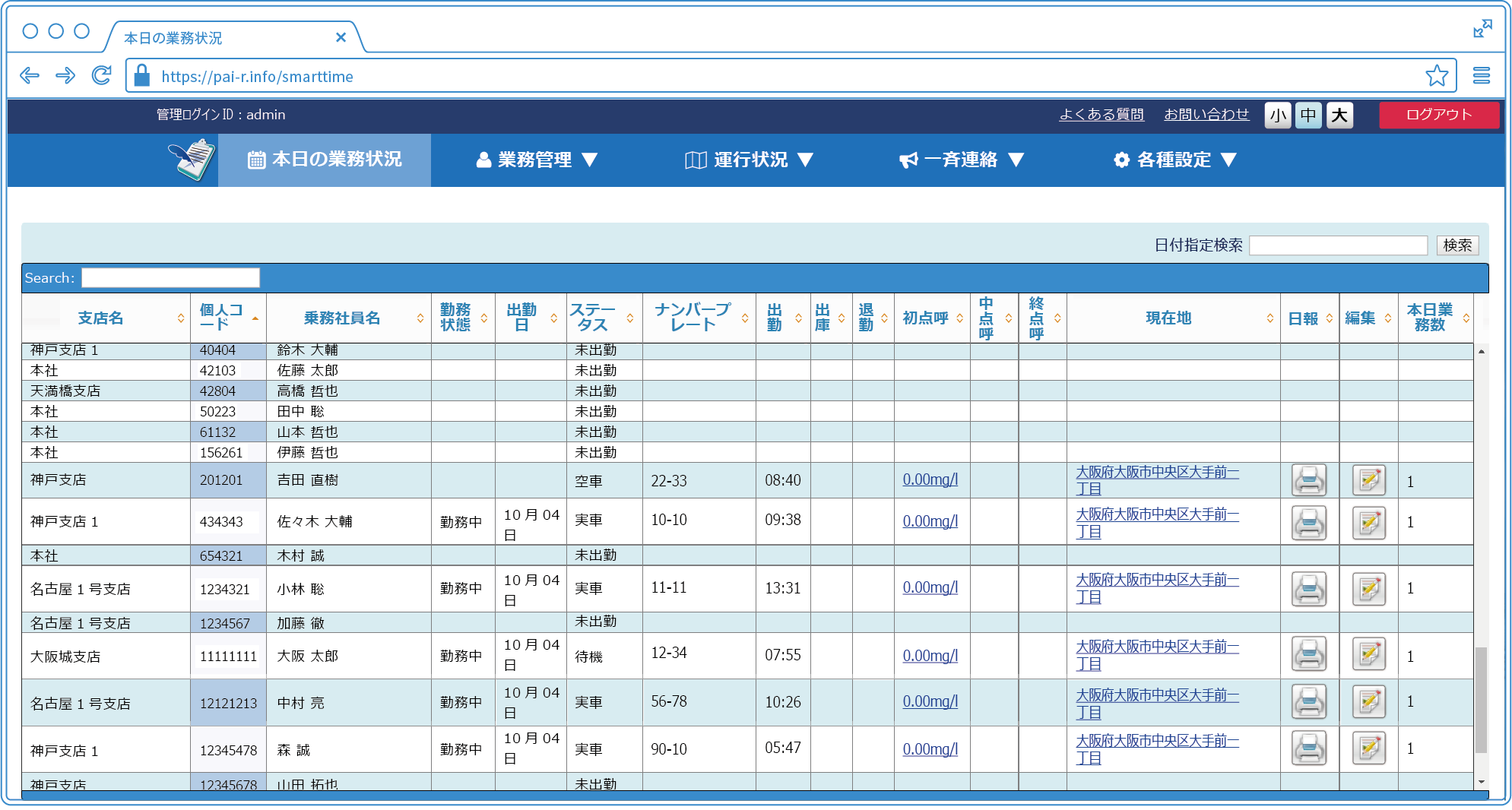The image size is (1512, 810).
Task: Select plate number 56-78
Action: [669, 701]
